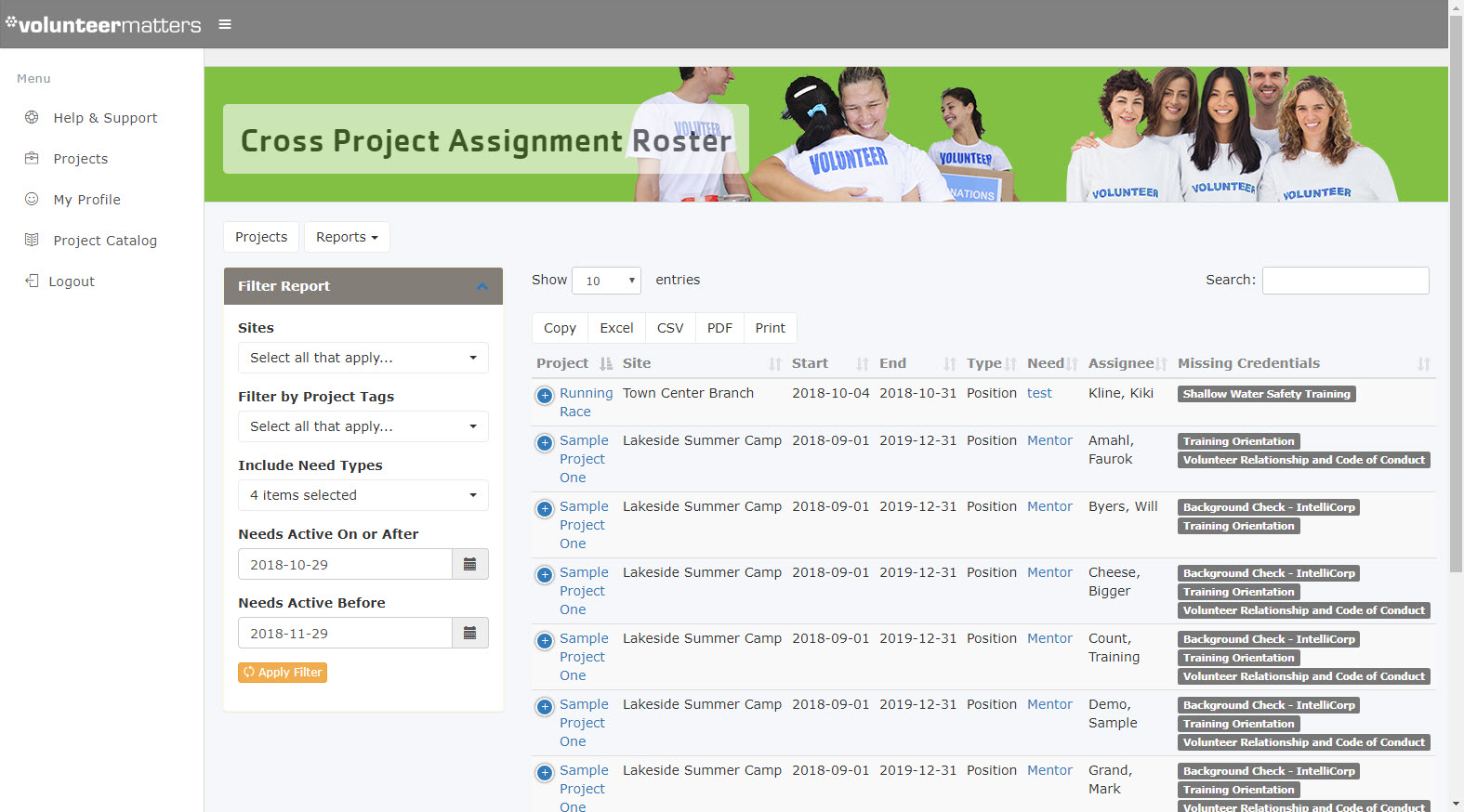This screenshot has height=812, width=1464.
Task: Click the Print button
Action: pos(770,328)
